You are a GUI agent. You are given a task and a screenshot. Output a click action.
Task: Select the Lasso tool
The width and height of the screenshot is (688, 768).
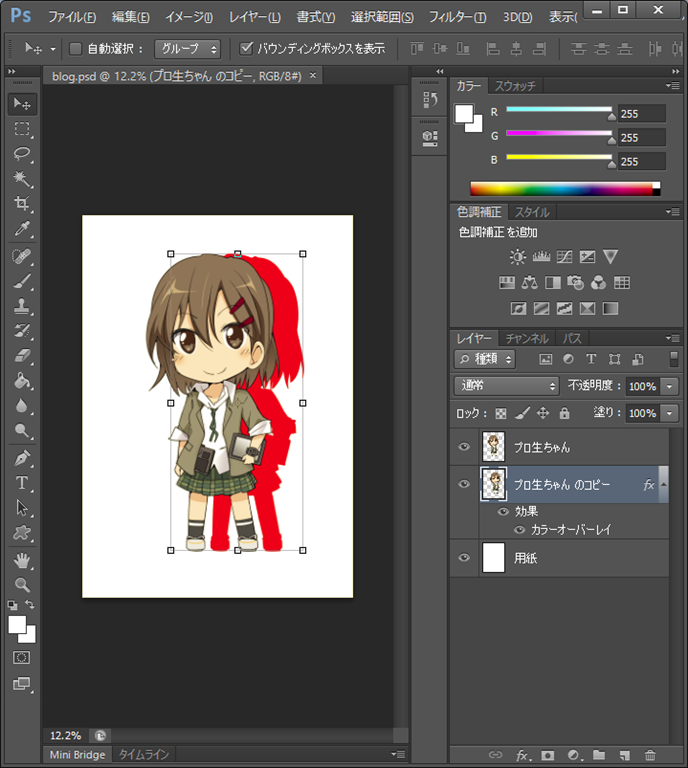pos(22,154)
